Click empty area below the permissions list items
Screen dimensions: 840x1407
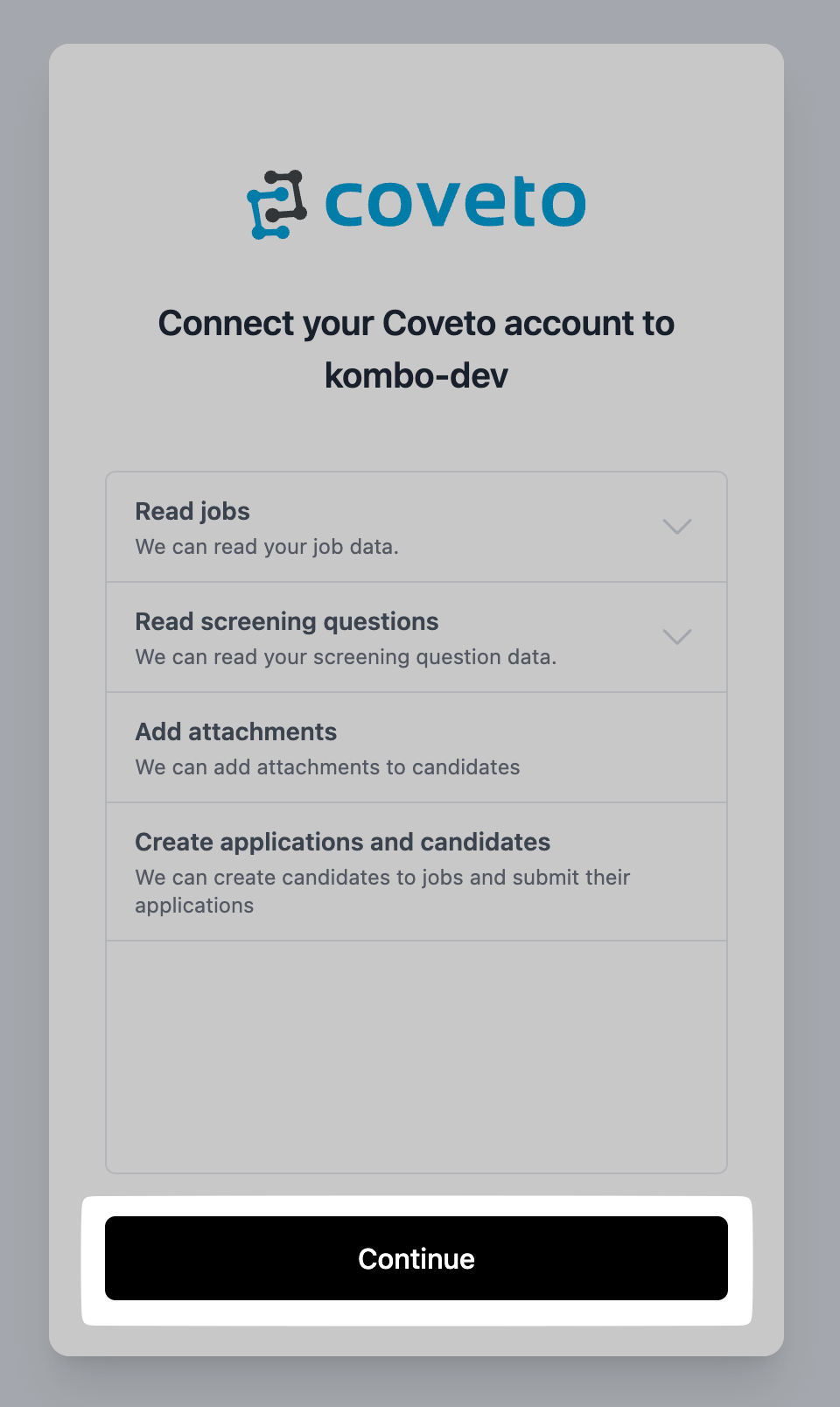pyautogui.click(x=416, y=1057)
